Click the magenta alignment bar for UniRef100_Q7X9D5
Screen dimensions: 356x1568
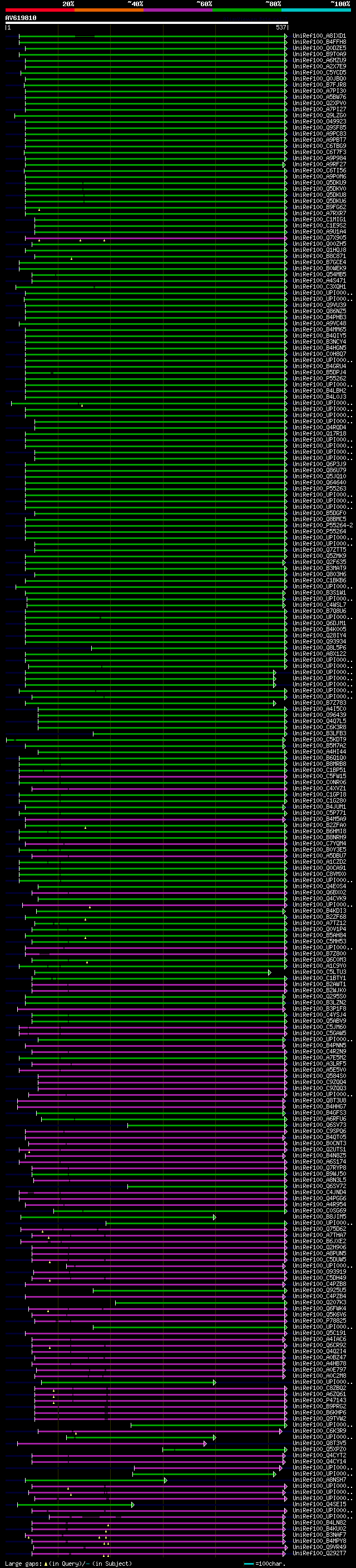pos(156,238)
